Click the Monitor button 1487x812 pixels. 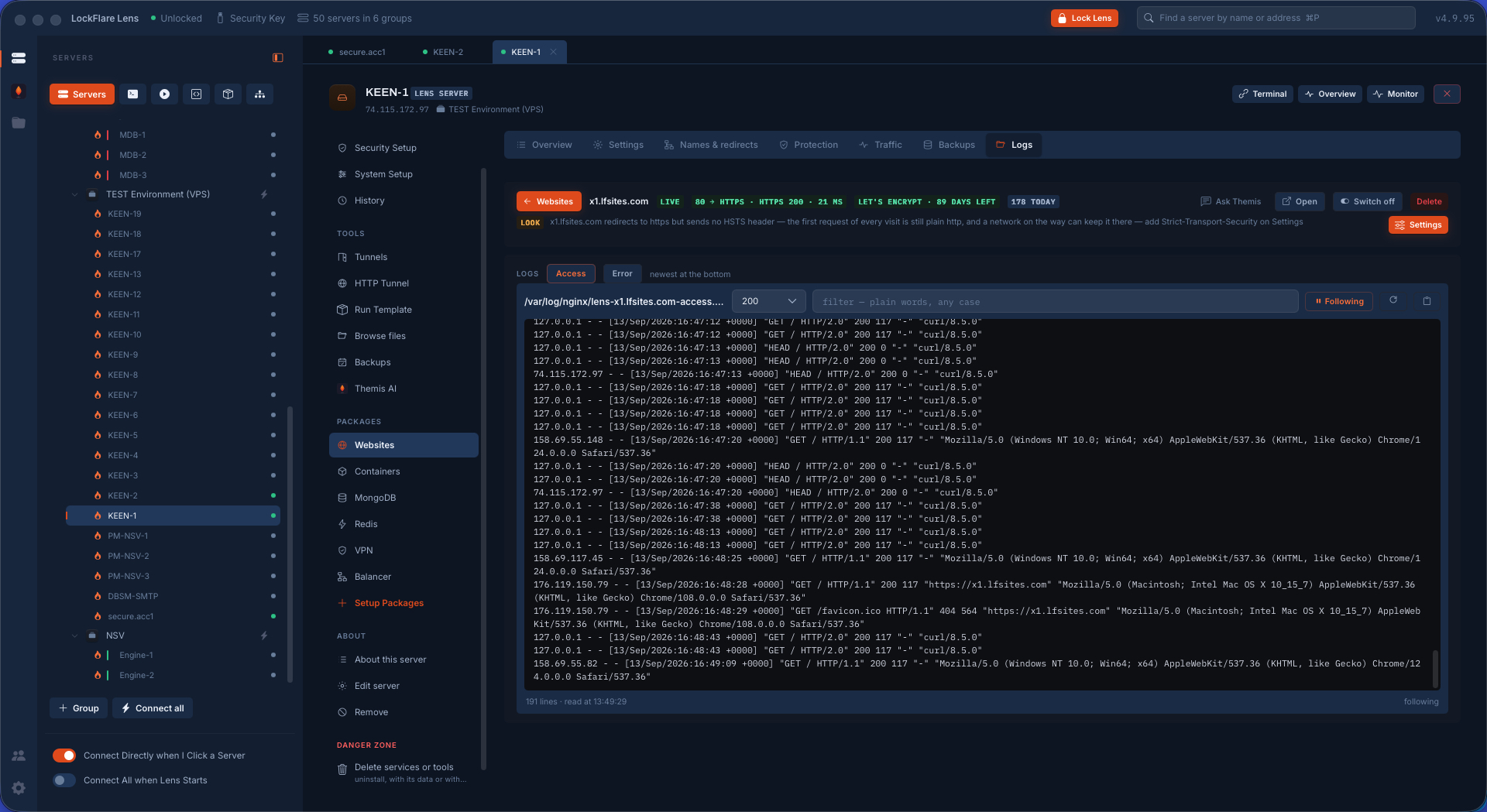[x=1396, y=94]
